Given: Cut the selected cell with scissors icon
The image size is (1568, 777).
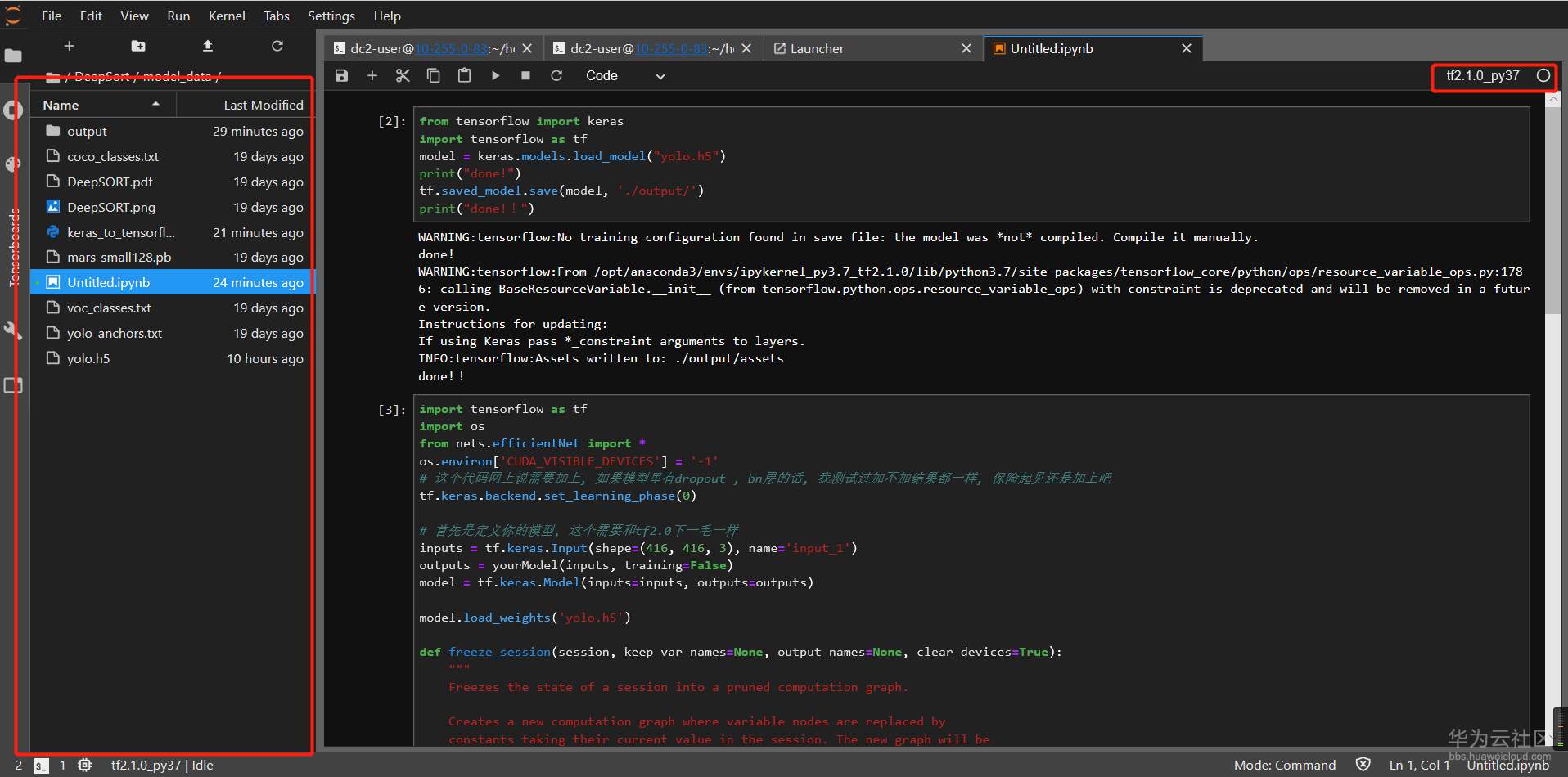Looking at the screenshot, I should coord(403,75).
